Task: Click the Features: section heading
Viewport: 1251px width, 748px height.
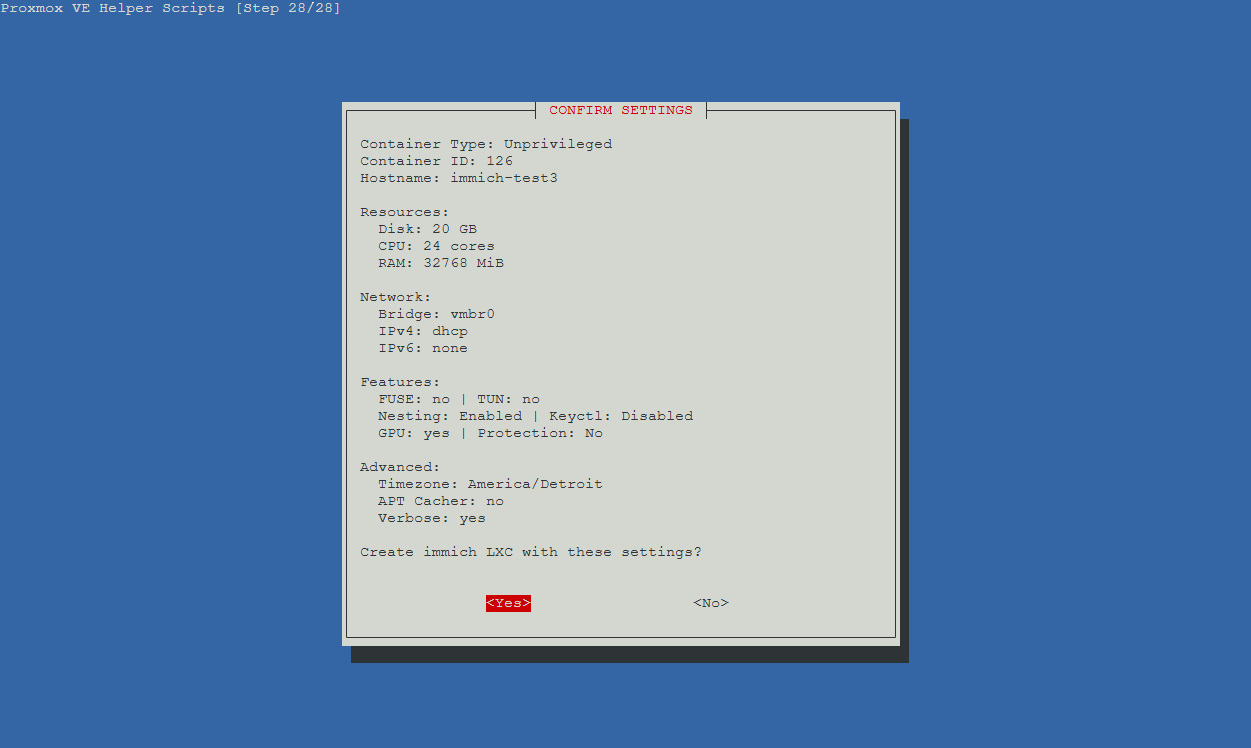Action: (401, 382)
